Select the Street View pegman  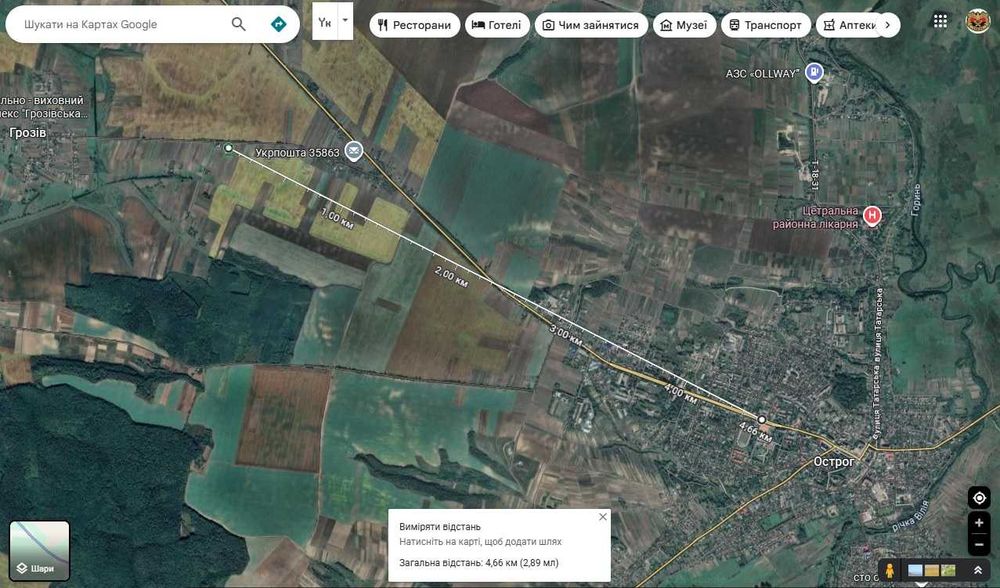pyautogui.click(x=889, y=570)
